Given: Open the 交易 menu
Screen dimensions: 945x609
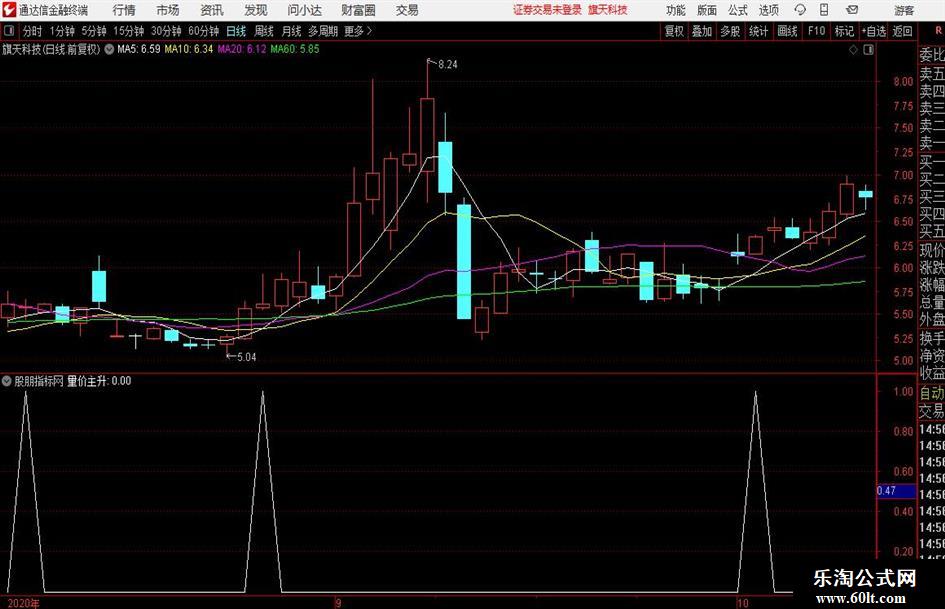Looking at the screenshot, I should 407,10.
